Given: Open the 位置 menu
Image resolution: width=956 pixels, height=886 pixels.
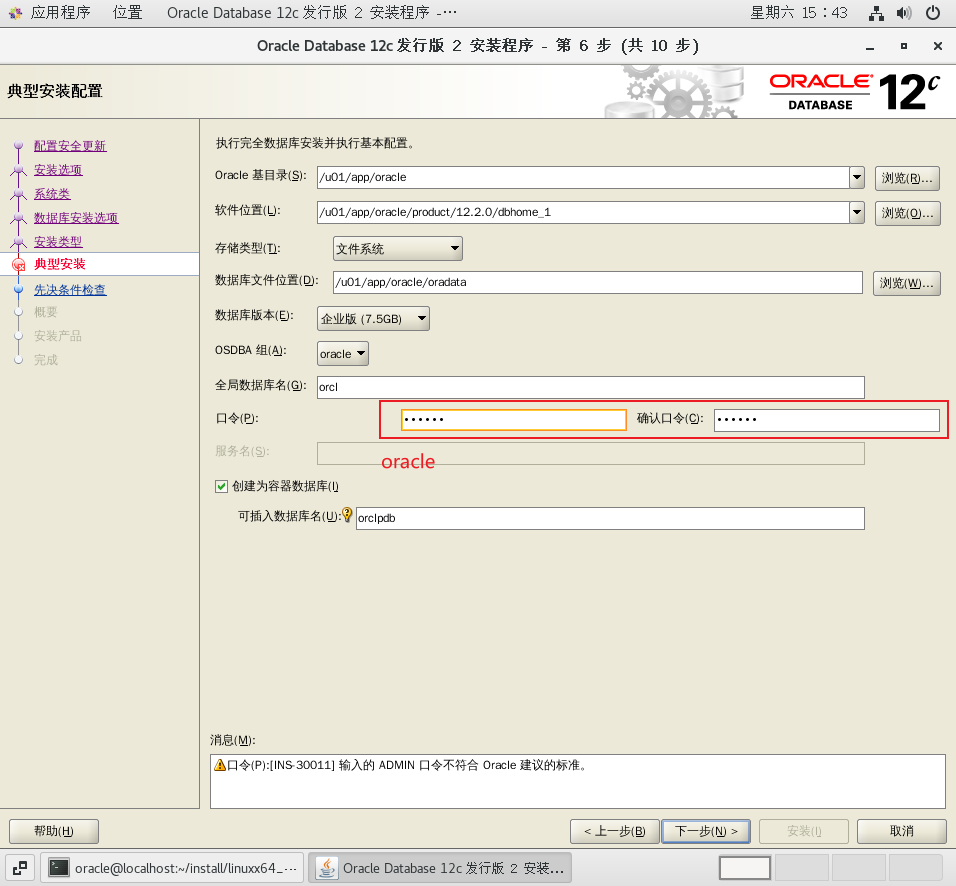Looking at the screenshot, I should click(x=127, y=13).
